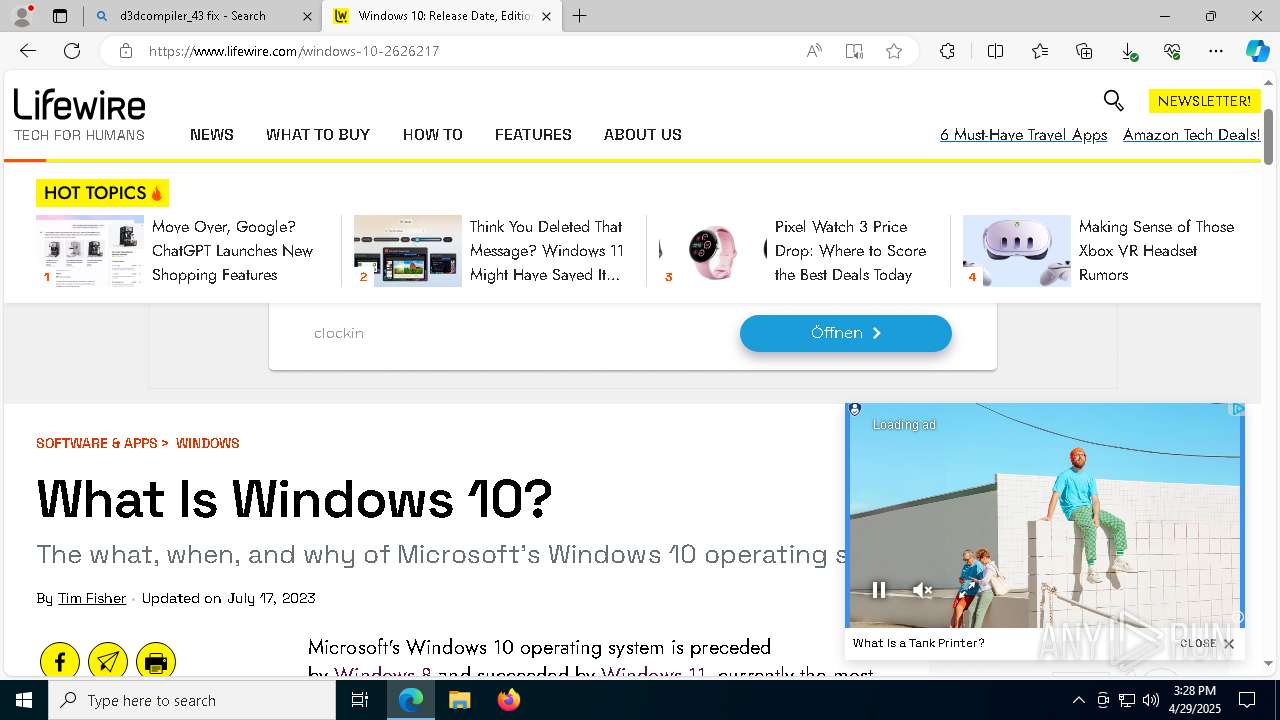1280x720 pixels.
Task: Add this page to favorites star
Action: pos(894,51)
